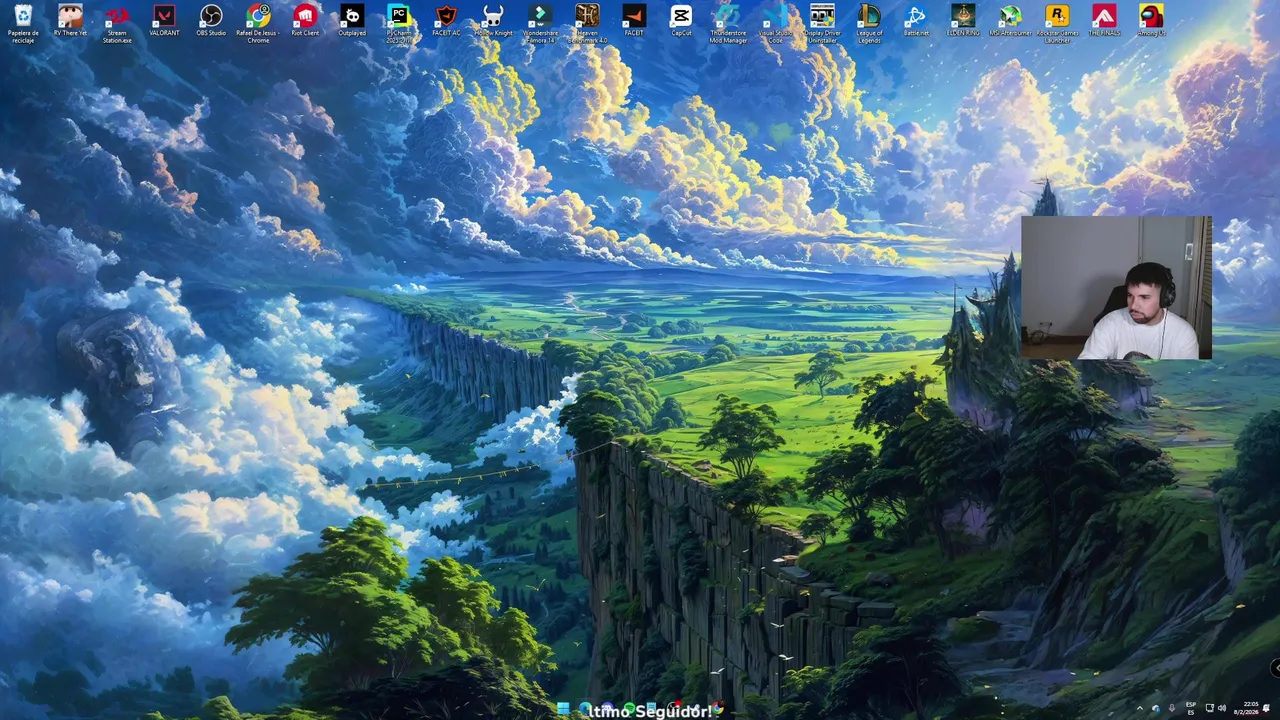The width and height of the screenshot is (1280, 720).
Task: Select the FACEIT AC desktop icon
Action: pyautogui.click(x=446, y=21)
